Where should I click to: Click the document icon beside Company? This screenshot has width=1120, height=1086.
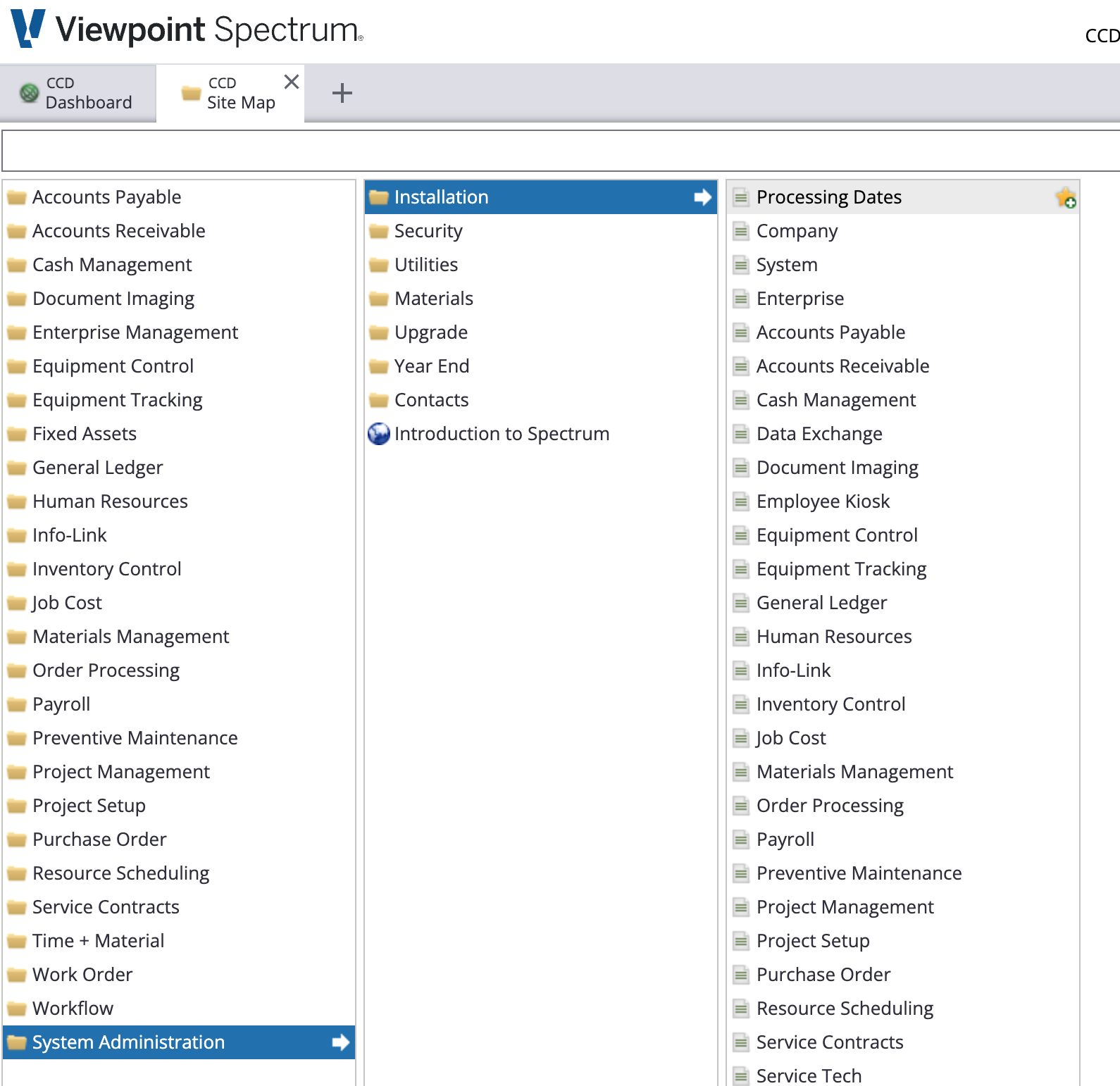(x=741, y=231)
